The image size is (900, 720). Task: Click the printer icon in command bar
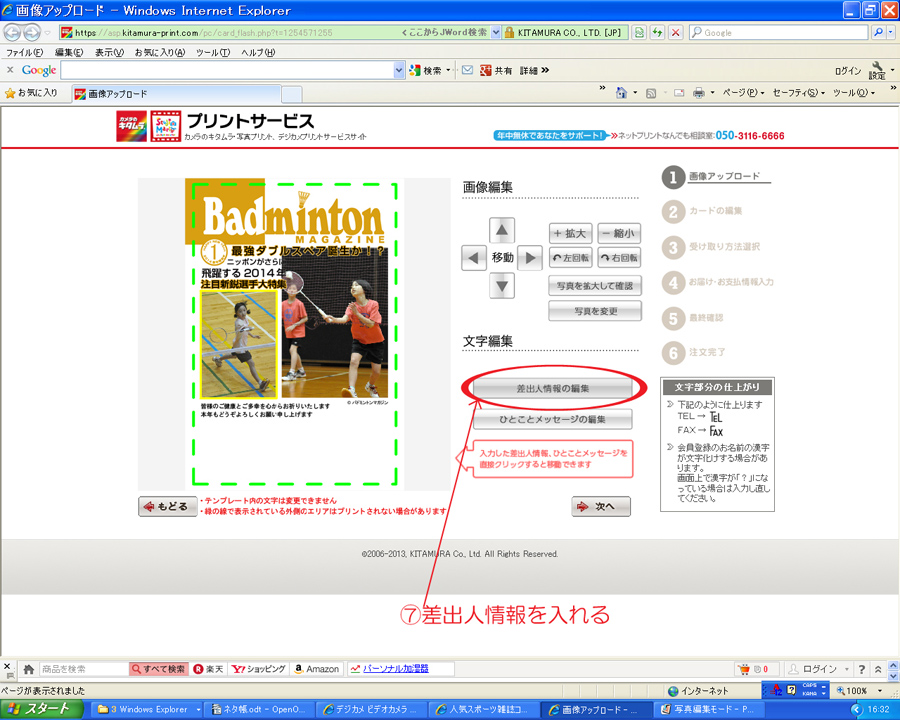(x=700, y=93)
